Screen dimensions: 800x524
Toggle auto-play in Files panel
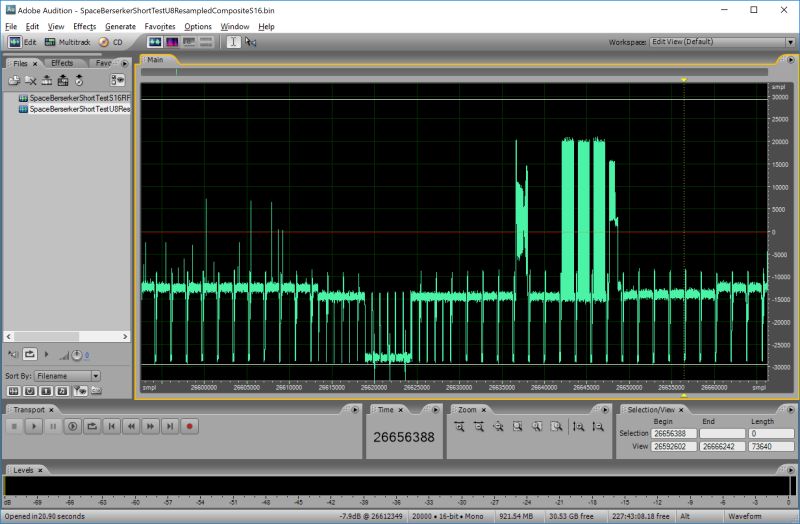13,354
